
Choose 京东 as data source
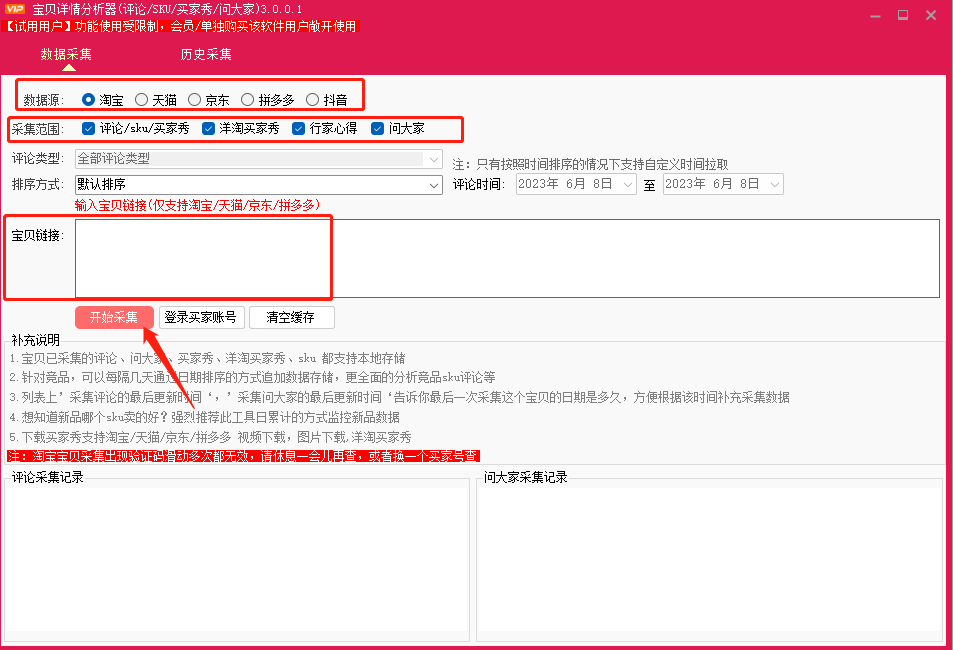194,100
